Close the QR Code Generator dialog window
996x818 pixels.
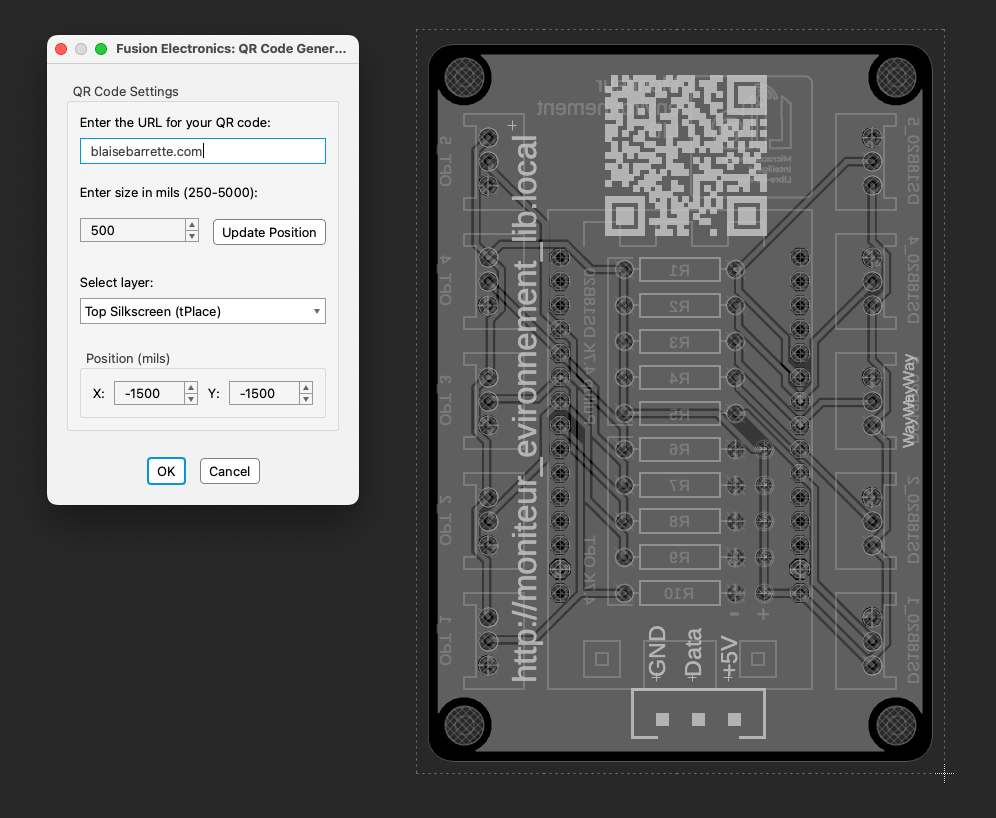(61, 49)
